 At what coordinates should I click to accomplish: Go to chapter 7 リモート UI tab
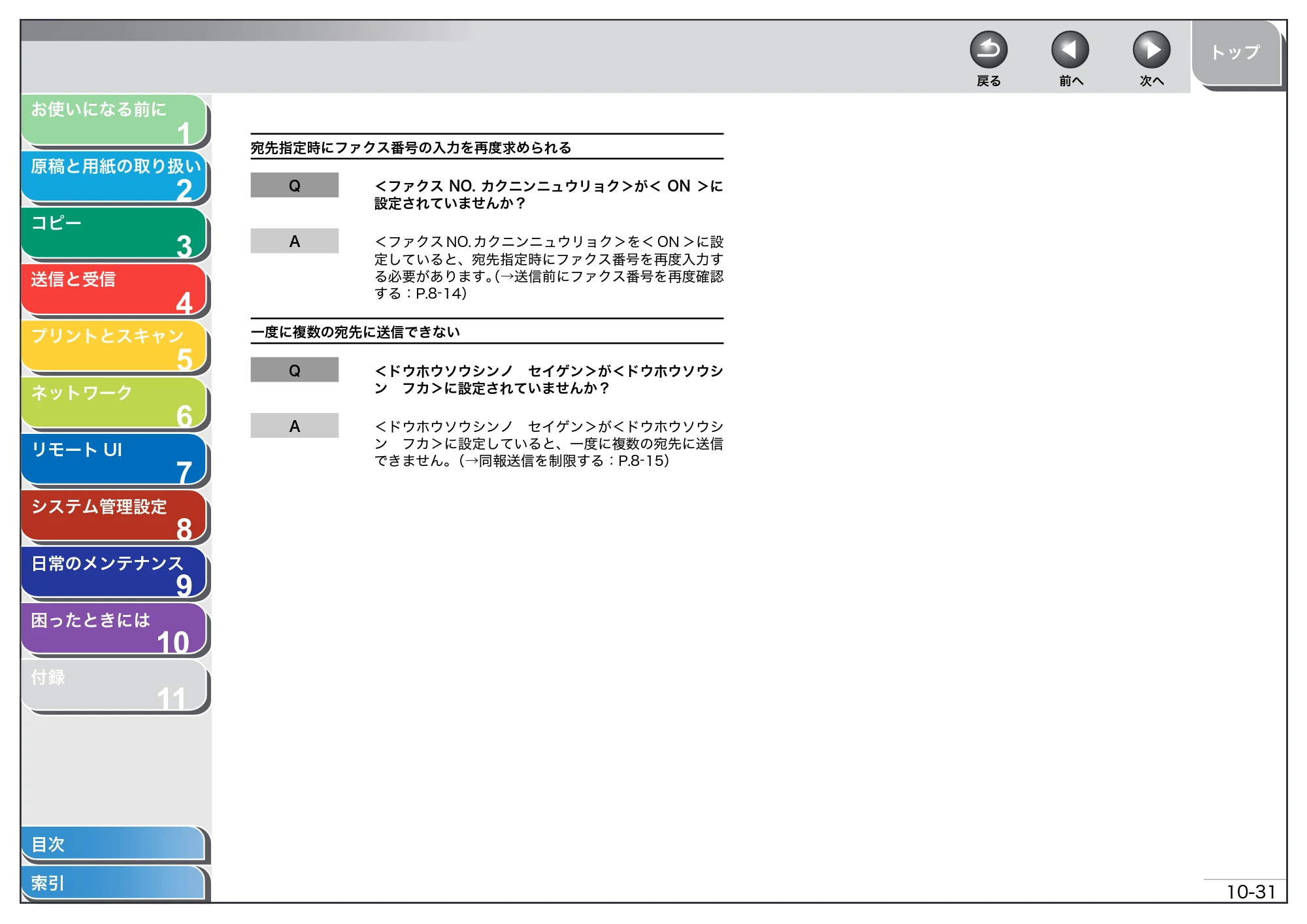pos(114,459)
